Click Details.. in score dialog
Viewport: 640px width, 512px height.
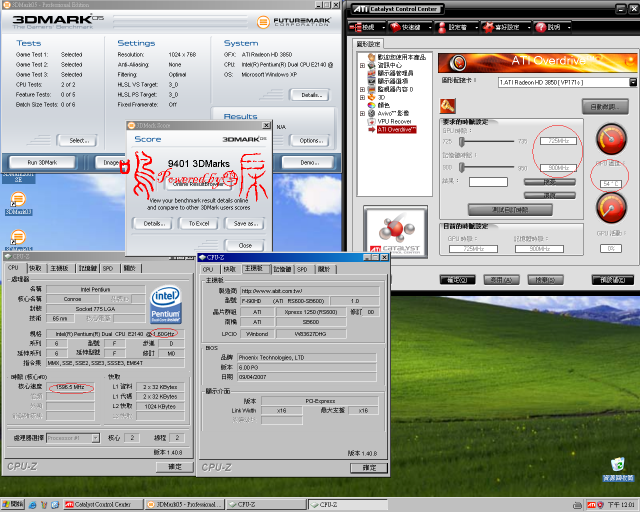[x=153, y=223]
